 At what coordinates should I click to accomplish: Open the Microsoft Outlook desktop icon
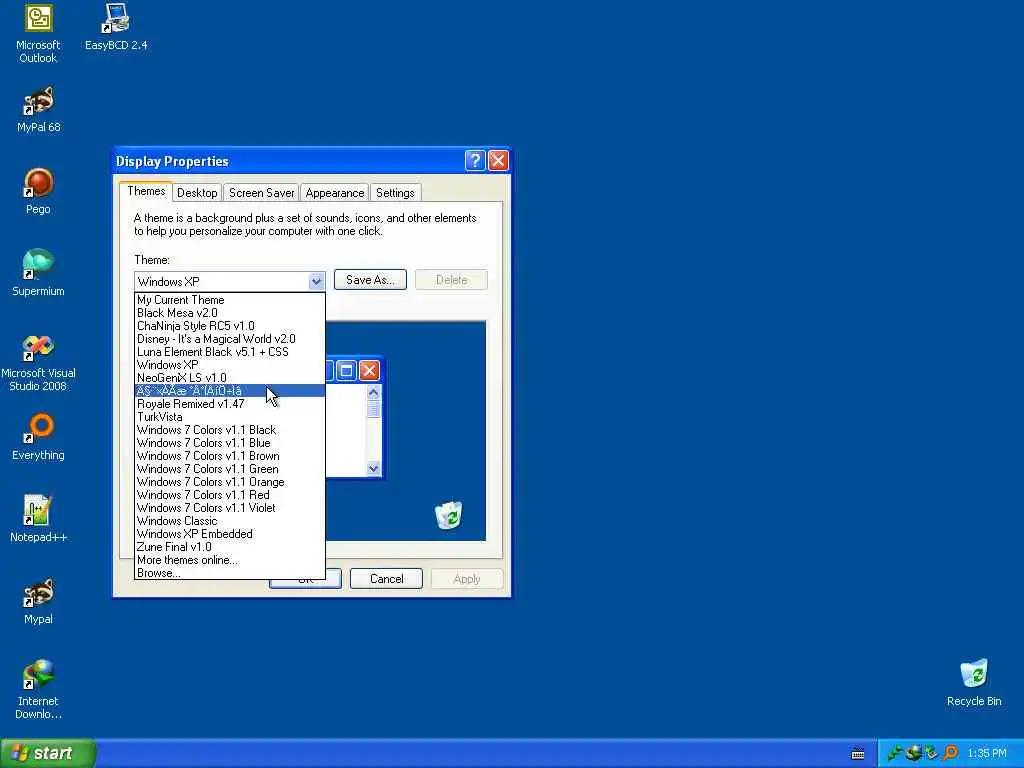click(38, 34)
